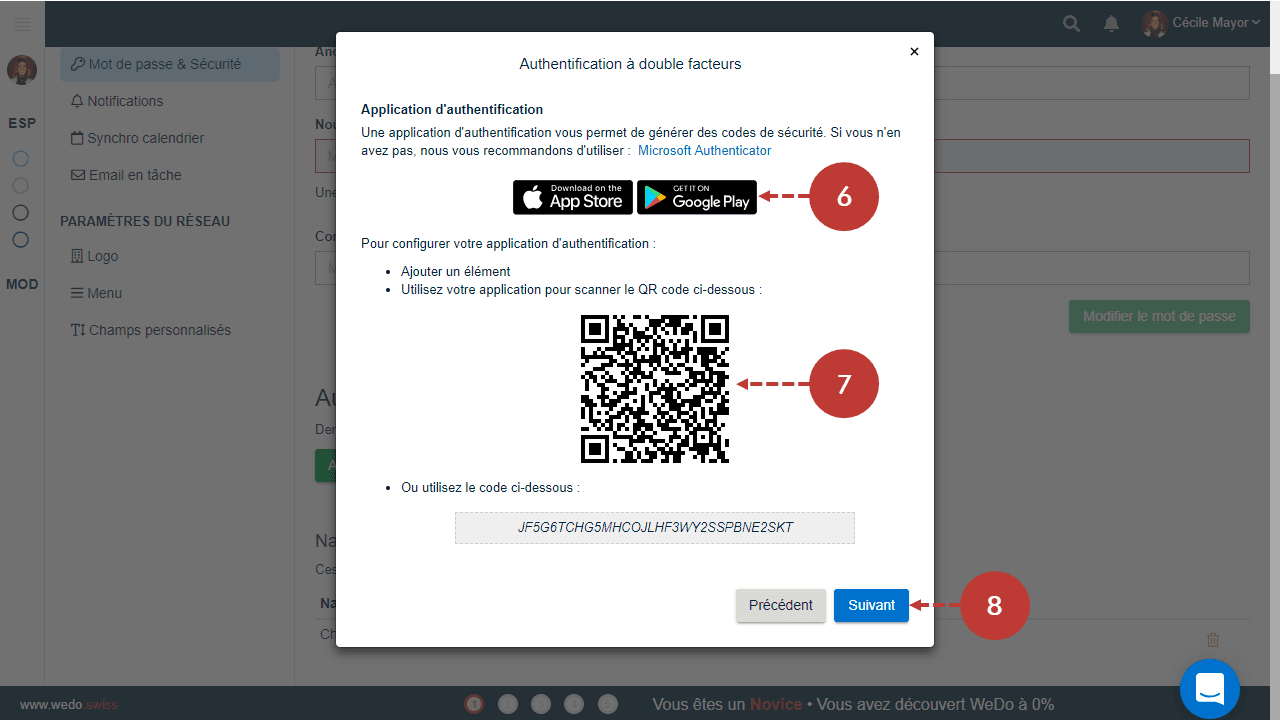Open notifications bell in top bar
The image size is (1280, 720).
[1111, 23]
